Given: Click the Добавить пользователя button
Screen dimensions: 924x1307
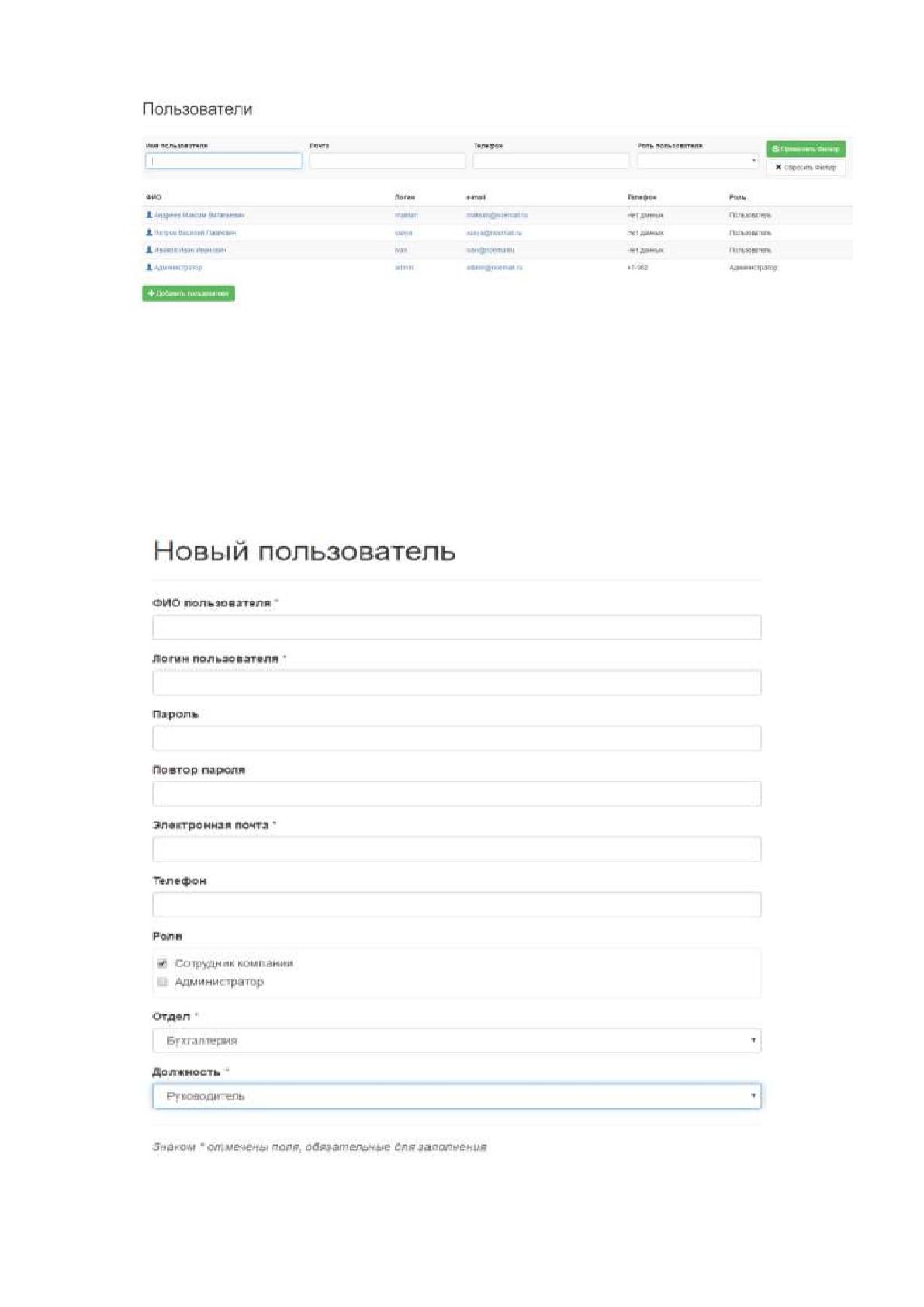Looking at the screenshot, I should 189,293.
